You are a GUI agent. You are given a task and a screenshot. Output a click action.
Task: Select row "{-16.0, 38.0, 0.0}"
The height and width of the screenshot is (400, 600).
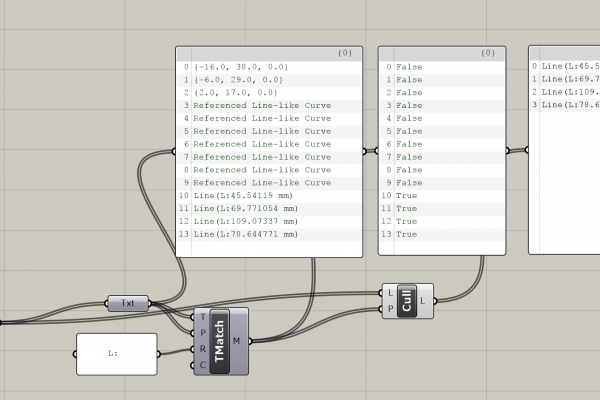269,67
